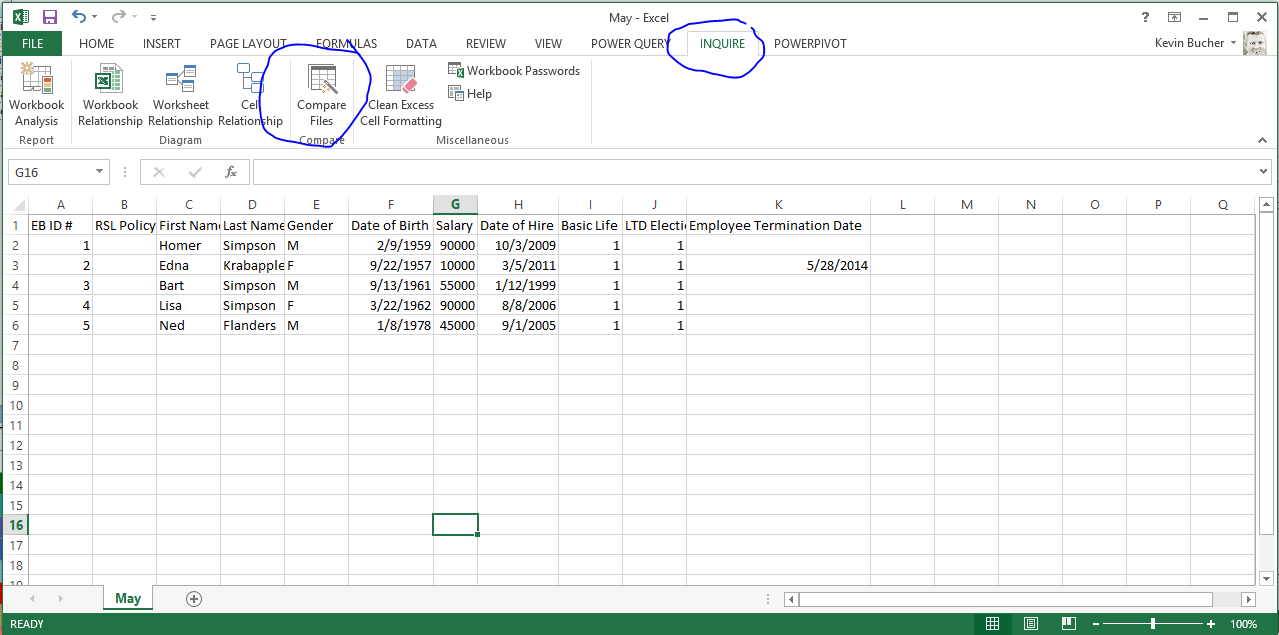
Task: Click the horizontal scrollbar thumb
Action: (x=1005, y=599)
